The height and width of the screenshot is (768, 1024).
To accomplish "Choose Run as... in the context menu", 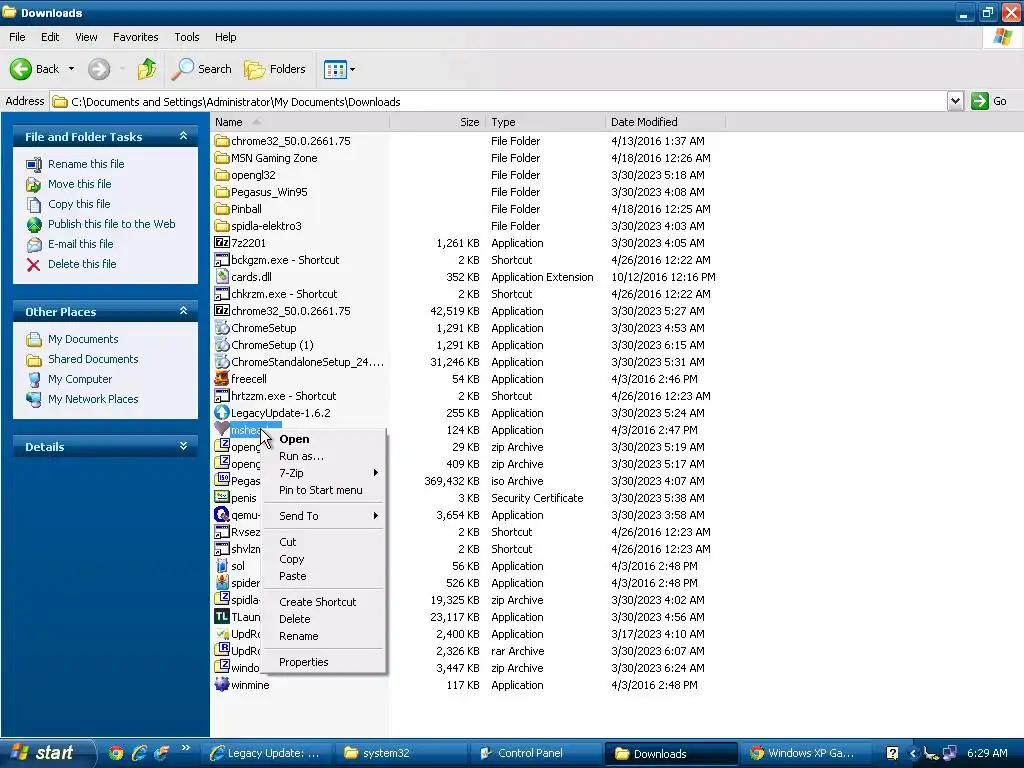I will coord(324,456).
